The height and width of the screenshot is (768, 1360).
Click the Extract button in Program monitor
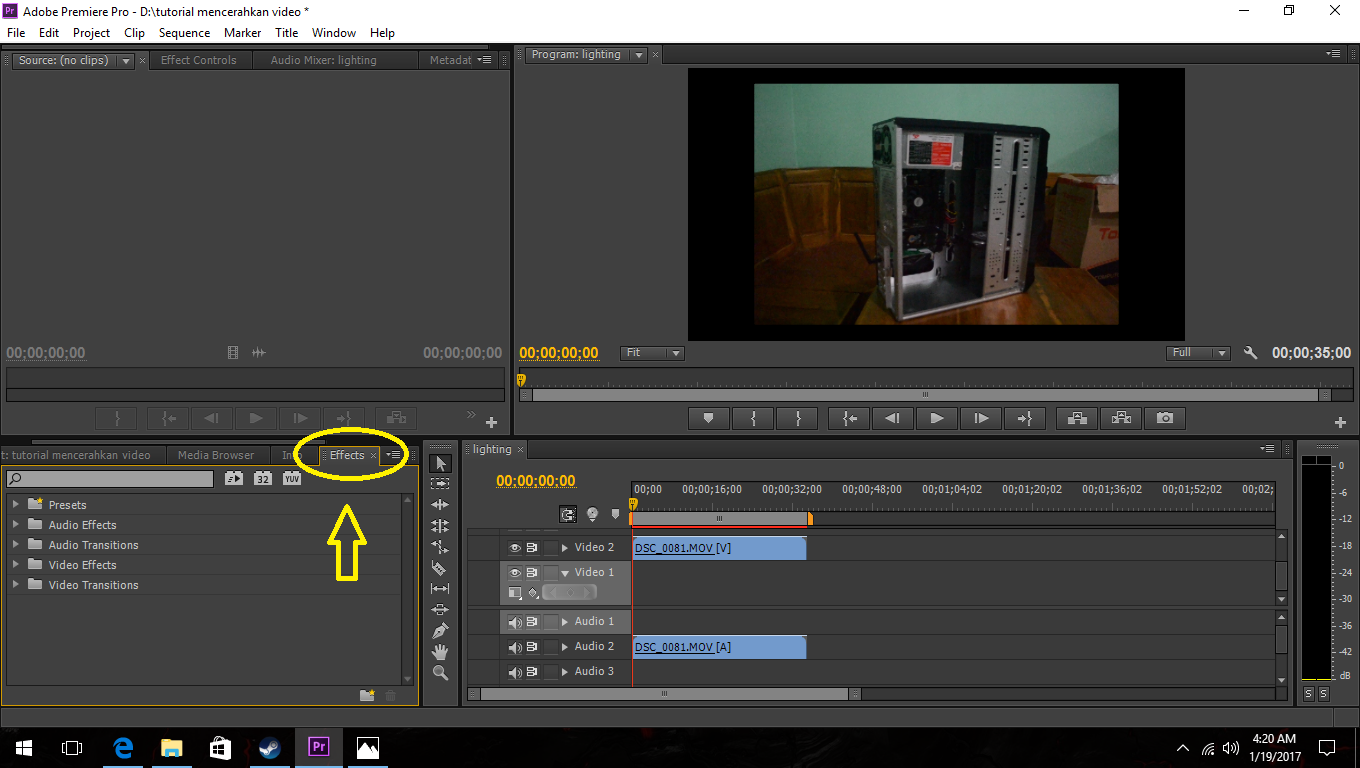1121,418
